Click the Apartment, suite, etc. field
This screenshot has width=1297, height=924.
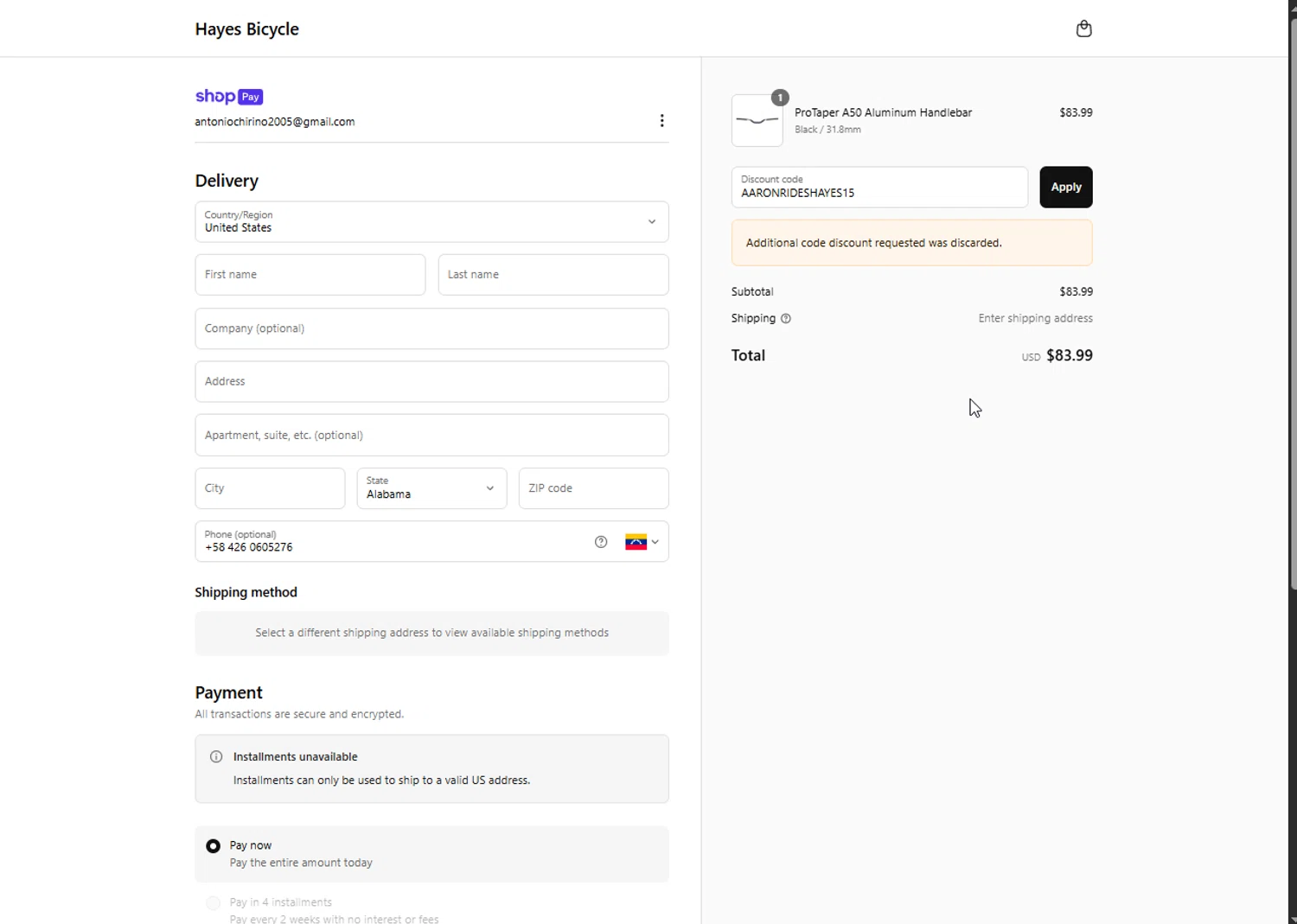[x=431, y=435]
